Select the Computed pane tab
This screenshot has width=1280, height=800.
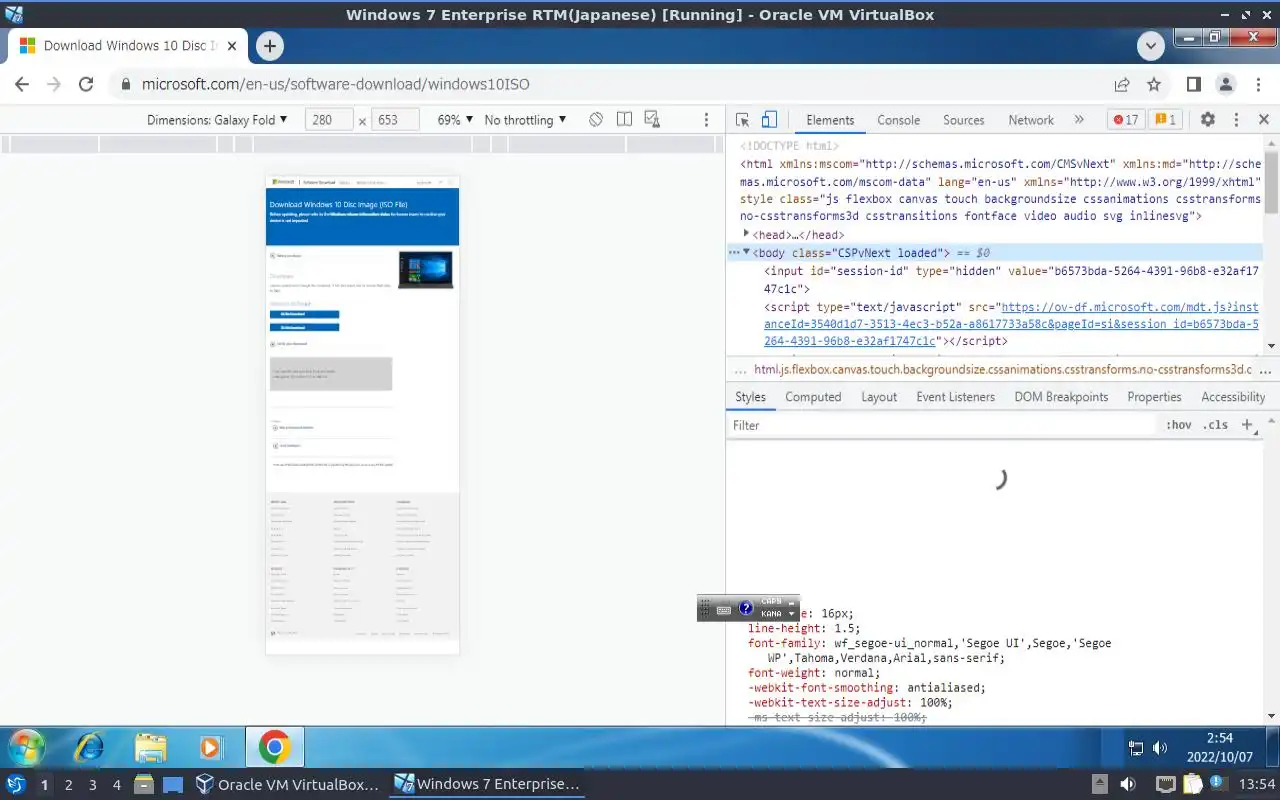coord(813,397)
